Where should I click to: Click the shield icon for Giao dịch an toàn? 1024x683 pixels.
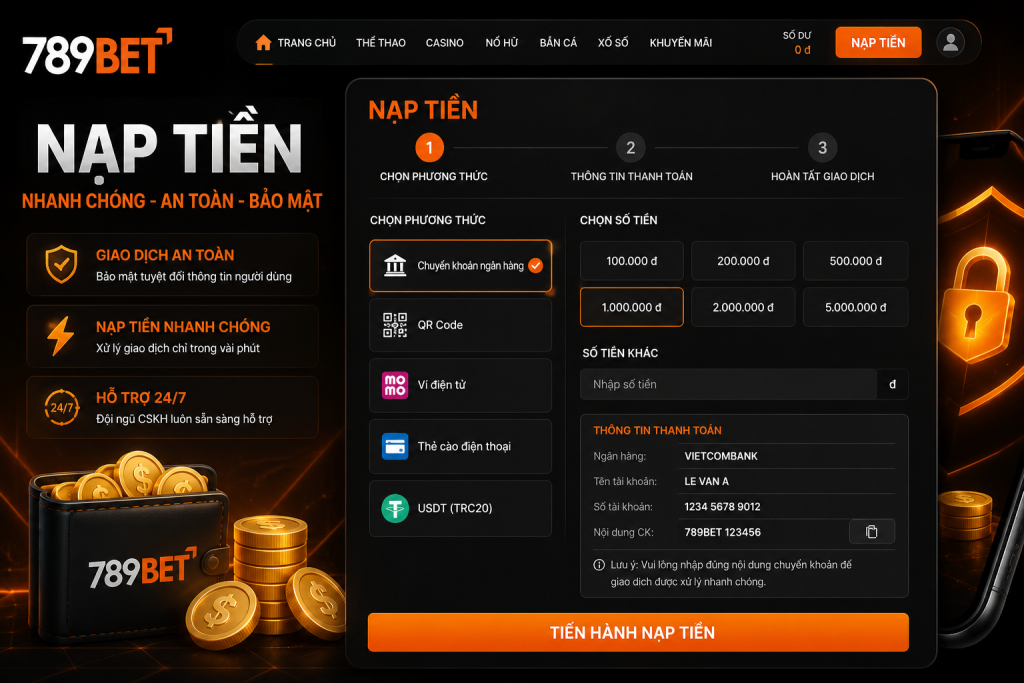(61, 264)
